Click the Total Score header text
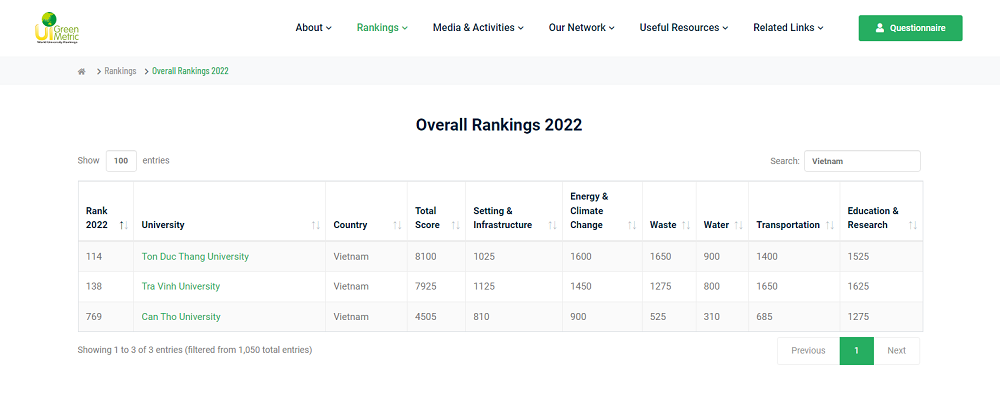 (x=427, y=217)
